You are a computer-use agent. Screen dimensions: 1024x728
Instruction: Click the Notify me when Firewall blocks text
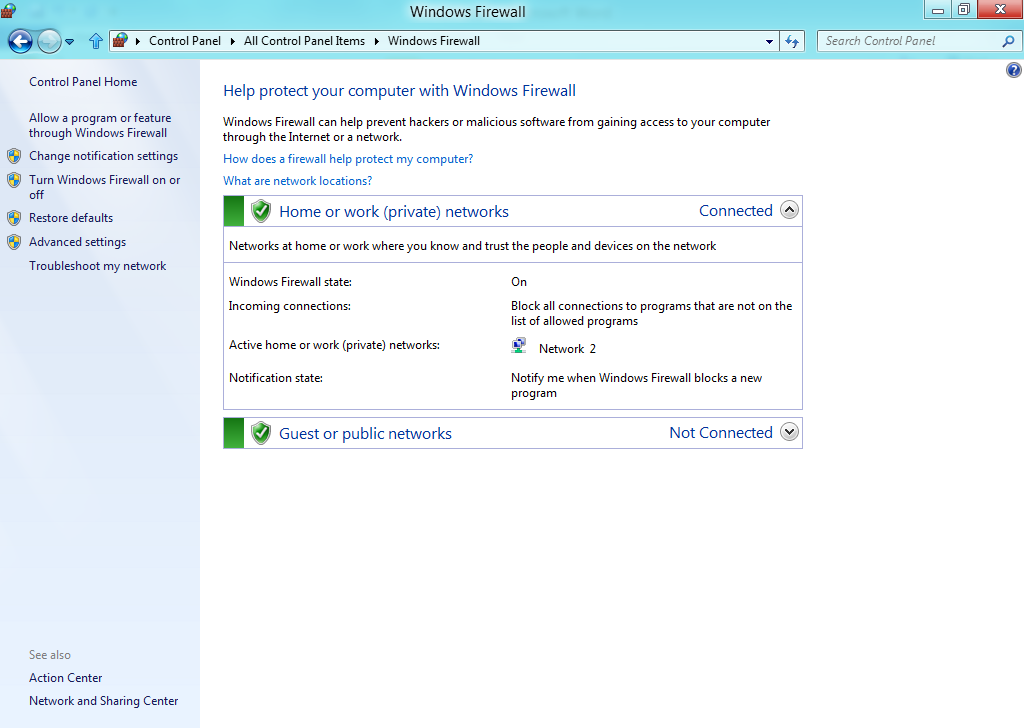pyautogui.click(x=636, y=385)
